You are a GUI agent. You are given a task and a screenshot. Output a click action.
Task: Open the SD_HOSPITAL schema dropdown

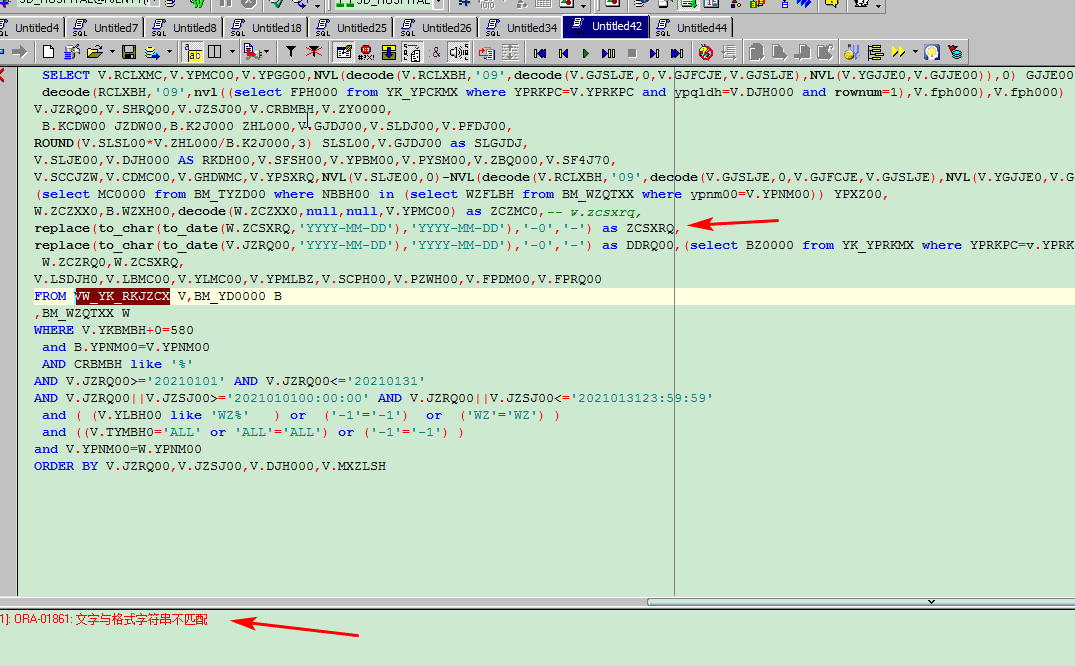coord(439,3)
